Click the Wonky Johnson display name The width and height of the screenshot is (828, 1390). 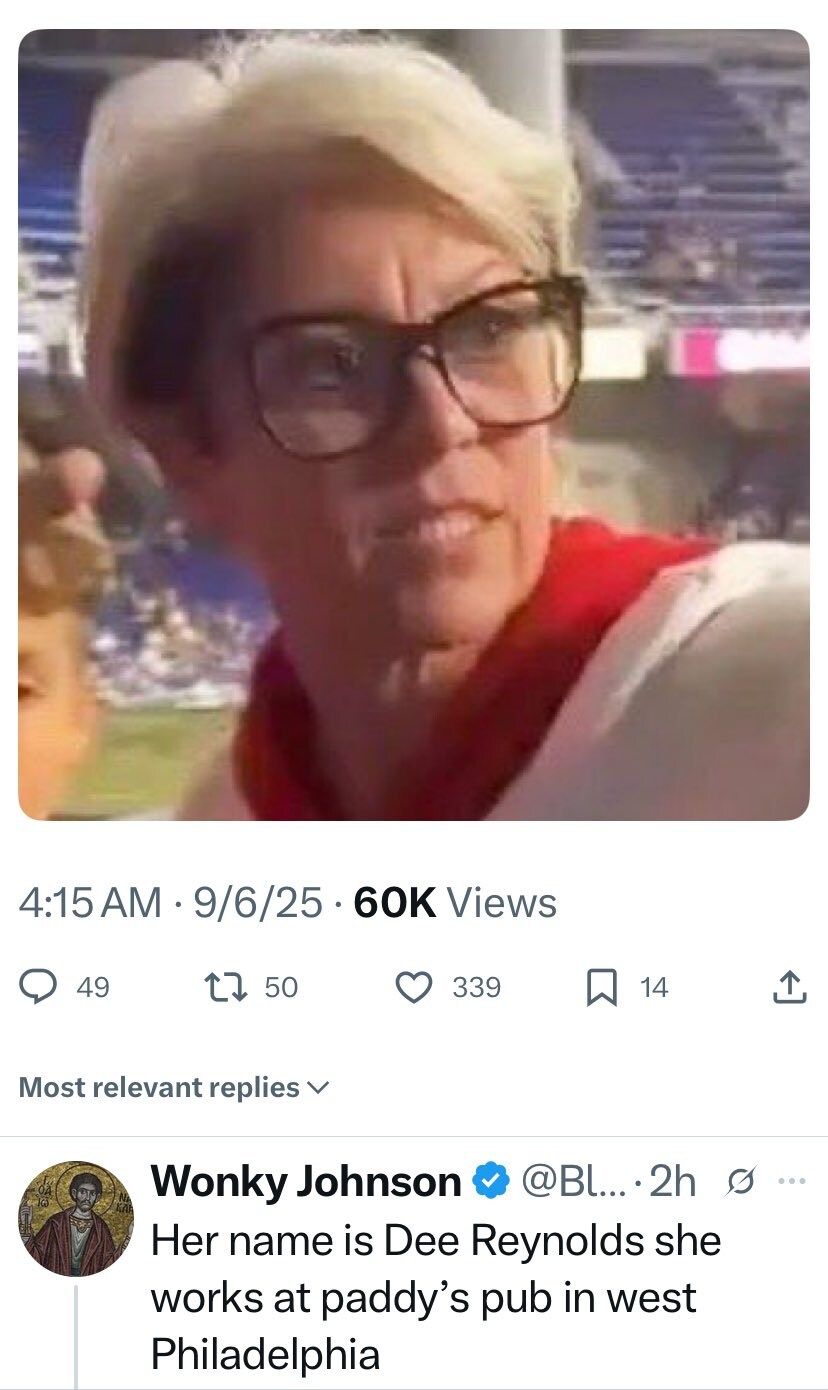pos(305,1182)
